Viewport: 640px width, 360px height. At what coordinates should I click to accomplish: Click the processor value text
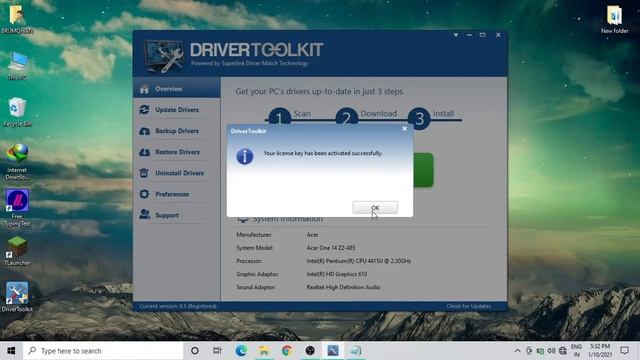(x=358, y=261)
